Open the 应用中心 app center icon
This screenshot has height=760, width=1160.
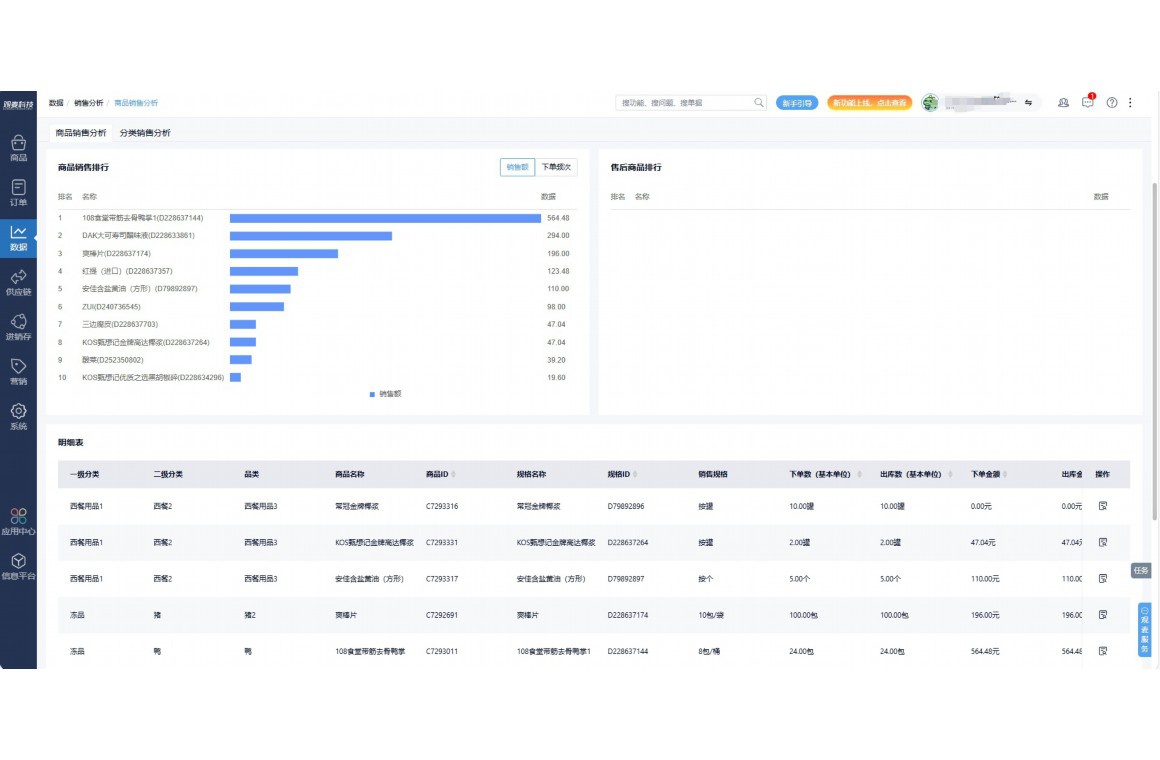pos(18,521)
